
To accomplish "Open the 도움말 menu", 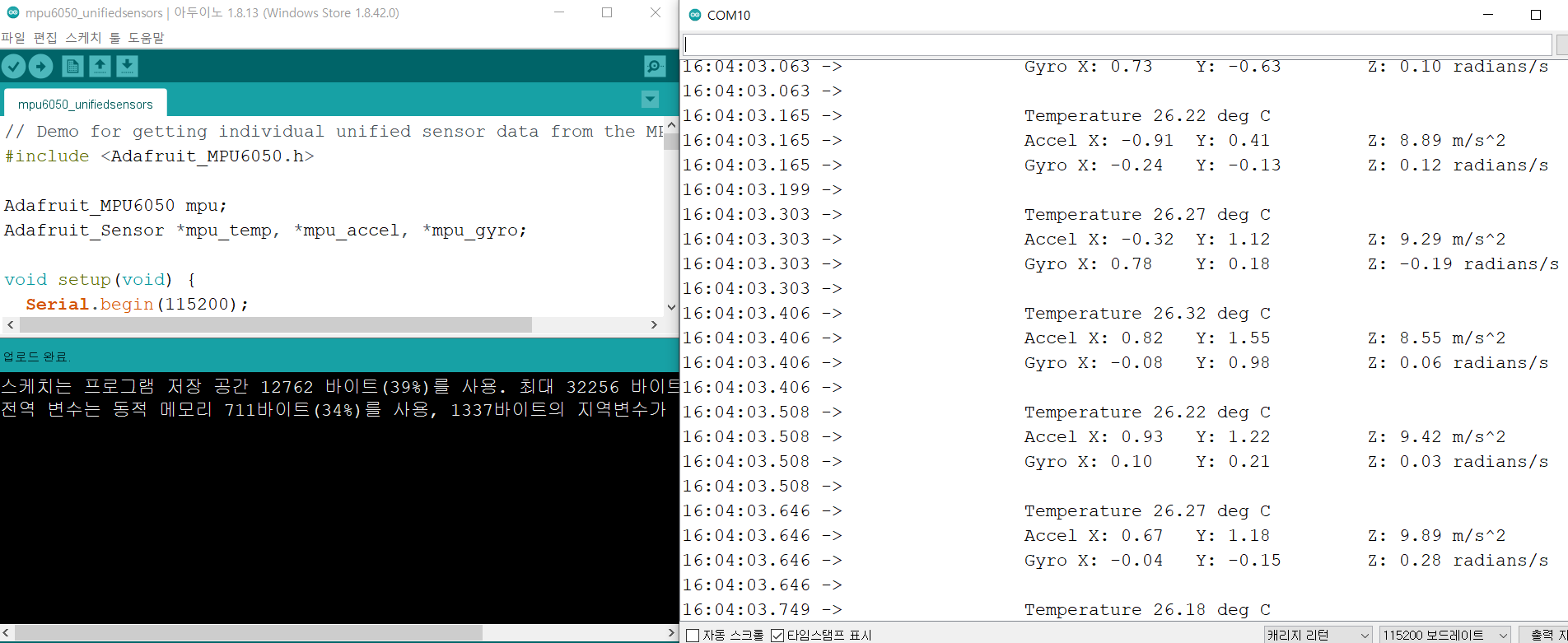I will coord(146,38).
